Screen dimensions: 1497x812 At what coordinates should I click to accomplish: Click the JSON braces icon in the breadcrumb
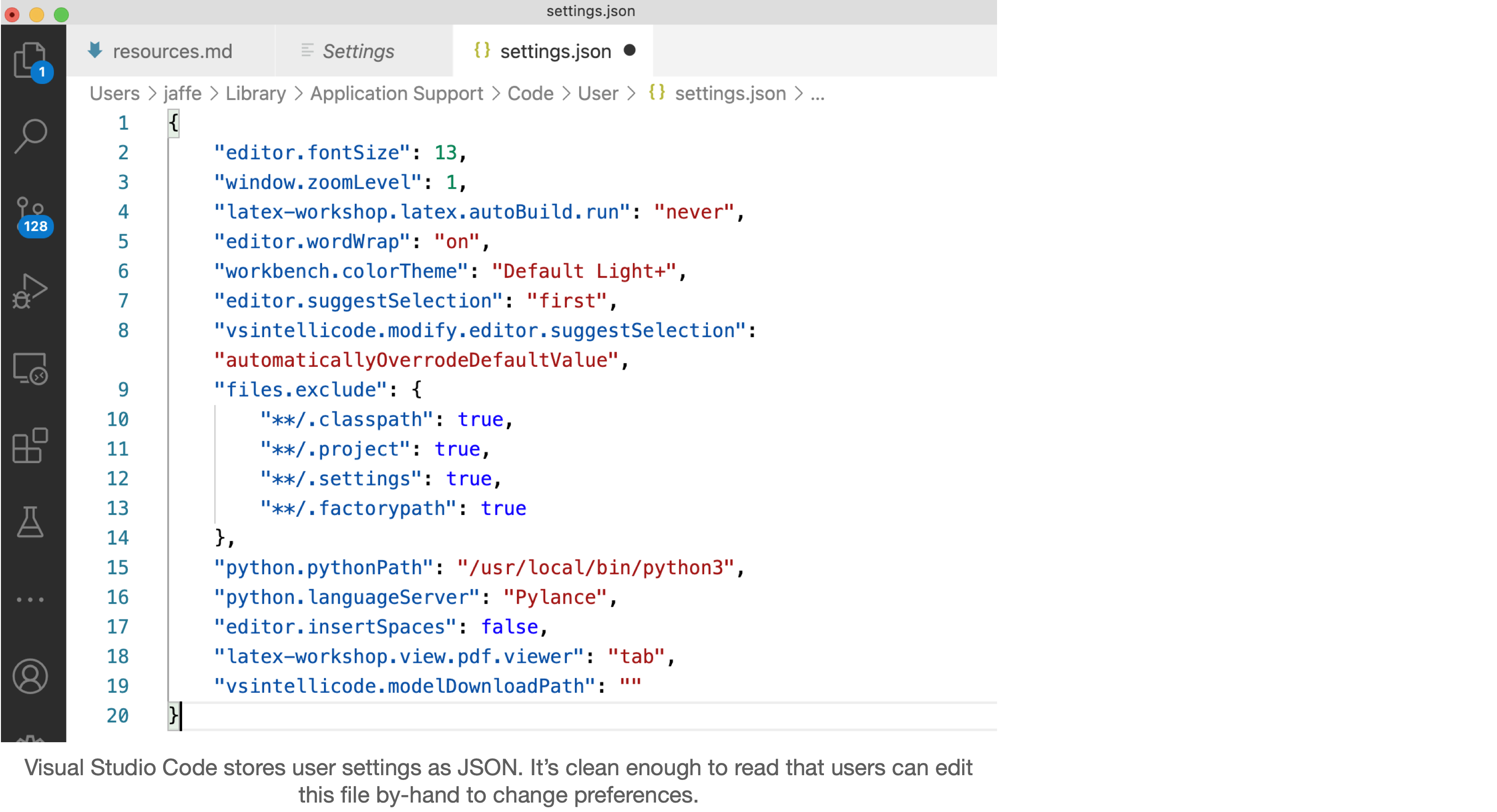click(x=657, y=93)
